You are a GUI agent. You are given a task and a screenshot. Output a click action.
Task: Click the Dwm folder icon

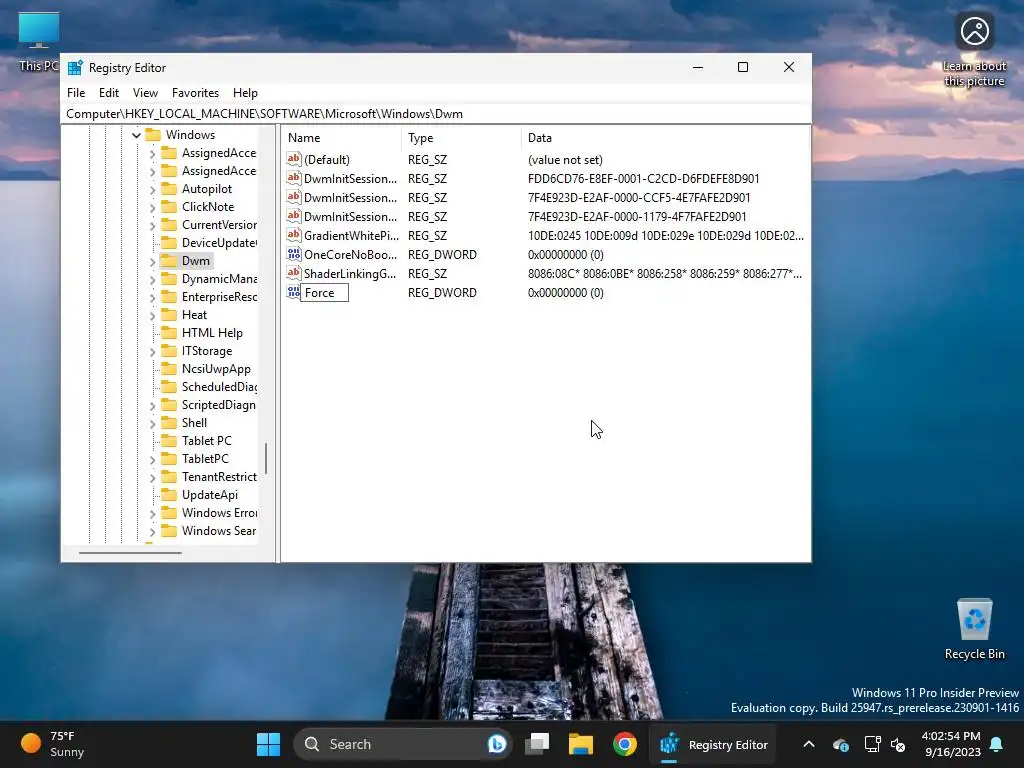(169, 261)
